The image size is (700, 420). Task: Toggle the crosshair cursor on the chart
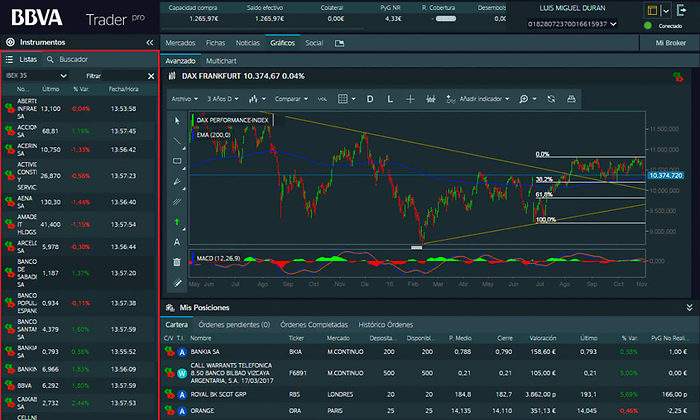(410, 99)
